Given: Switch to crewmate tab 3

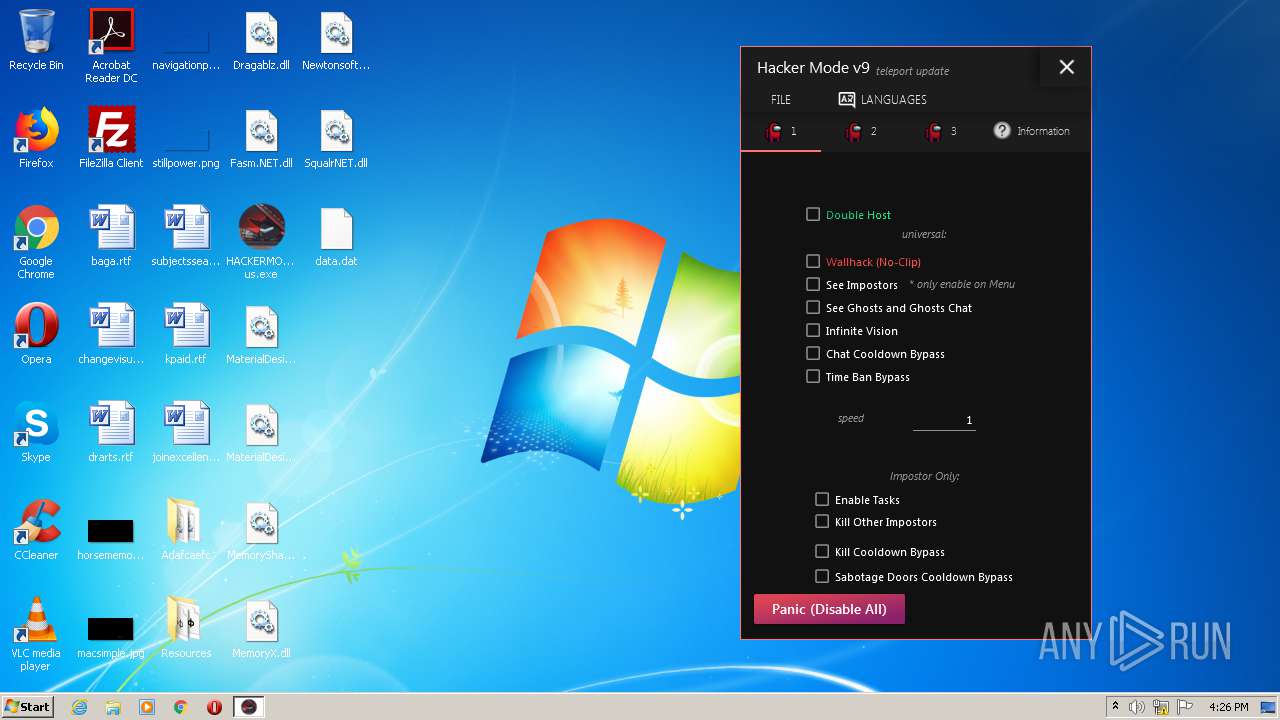Looking at the screenshot, I should 941,131.
